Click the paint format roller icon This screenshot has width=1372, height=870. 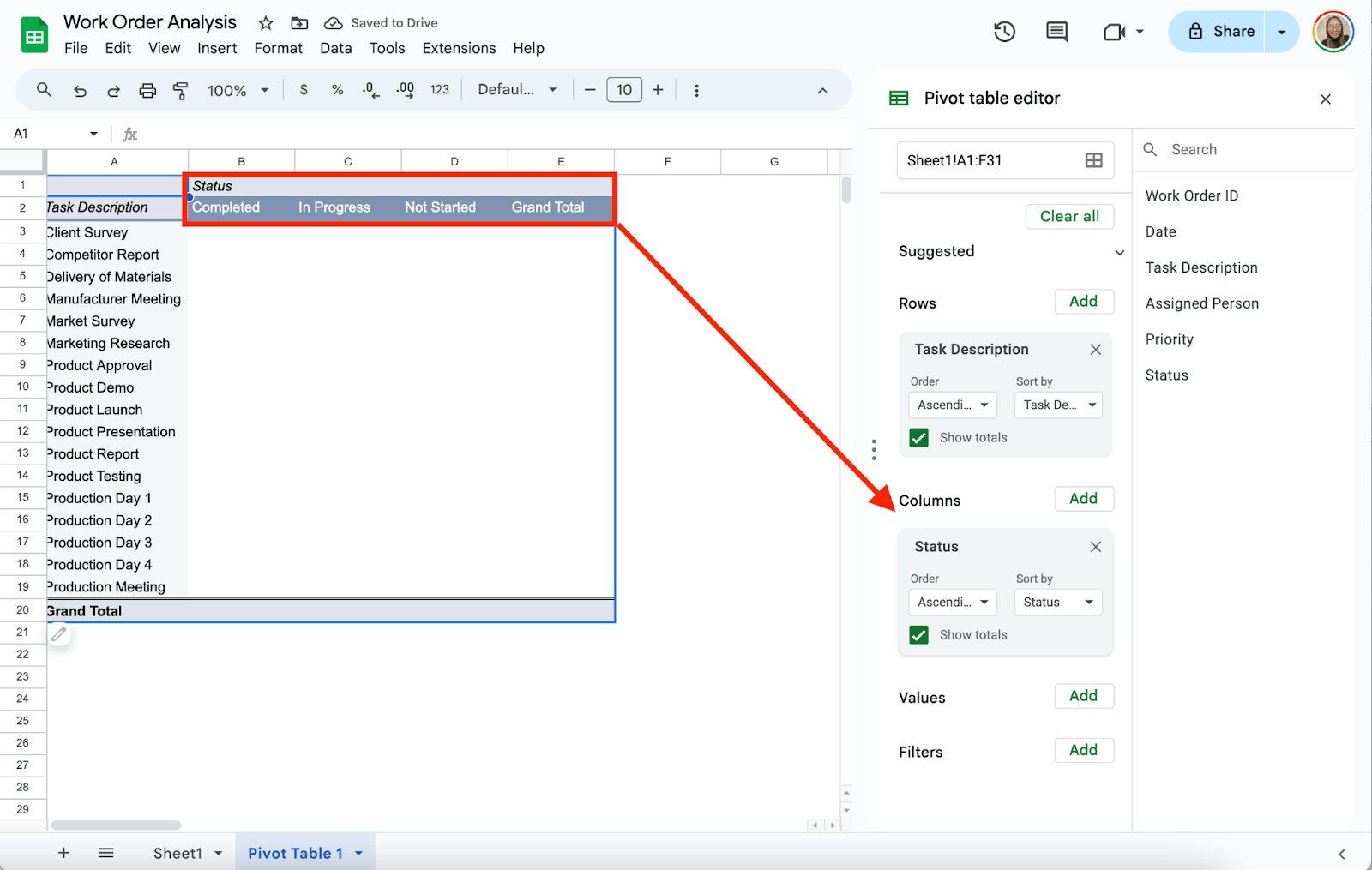(180, 90)
